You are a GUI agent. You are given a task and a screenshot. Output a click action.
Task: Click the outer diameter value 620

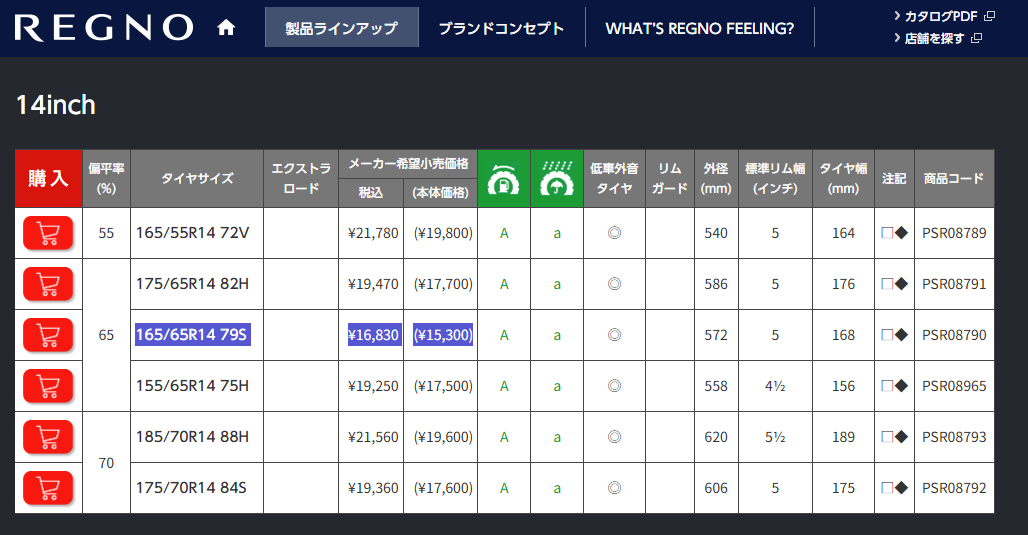tap(716, 437)
